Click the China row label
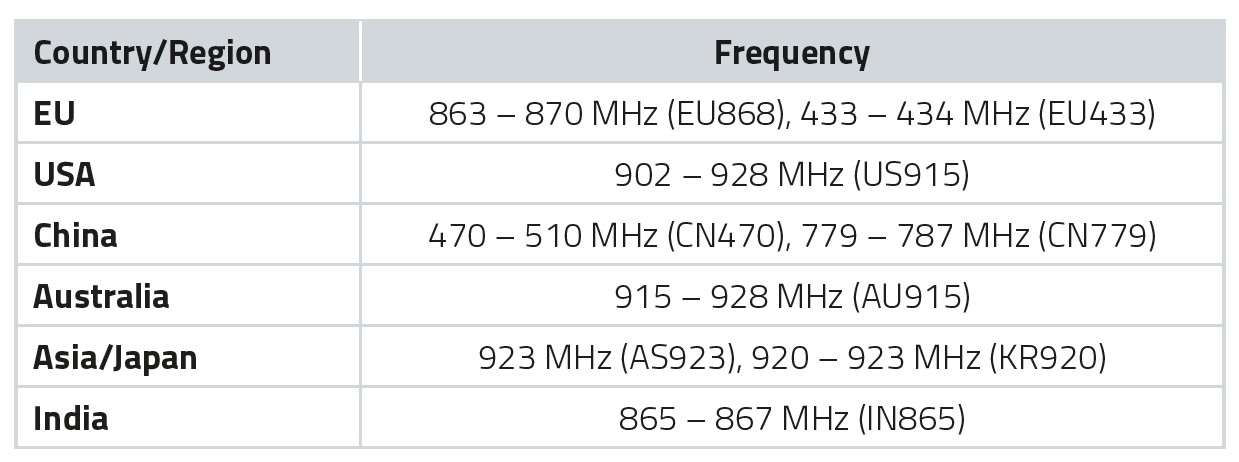 pos(75,235)
